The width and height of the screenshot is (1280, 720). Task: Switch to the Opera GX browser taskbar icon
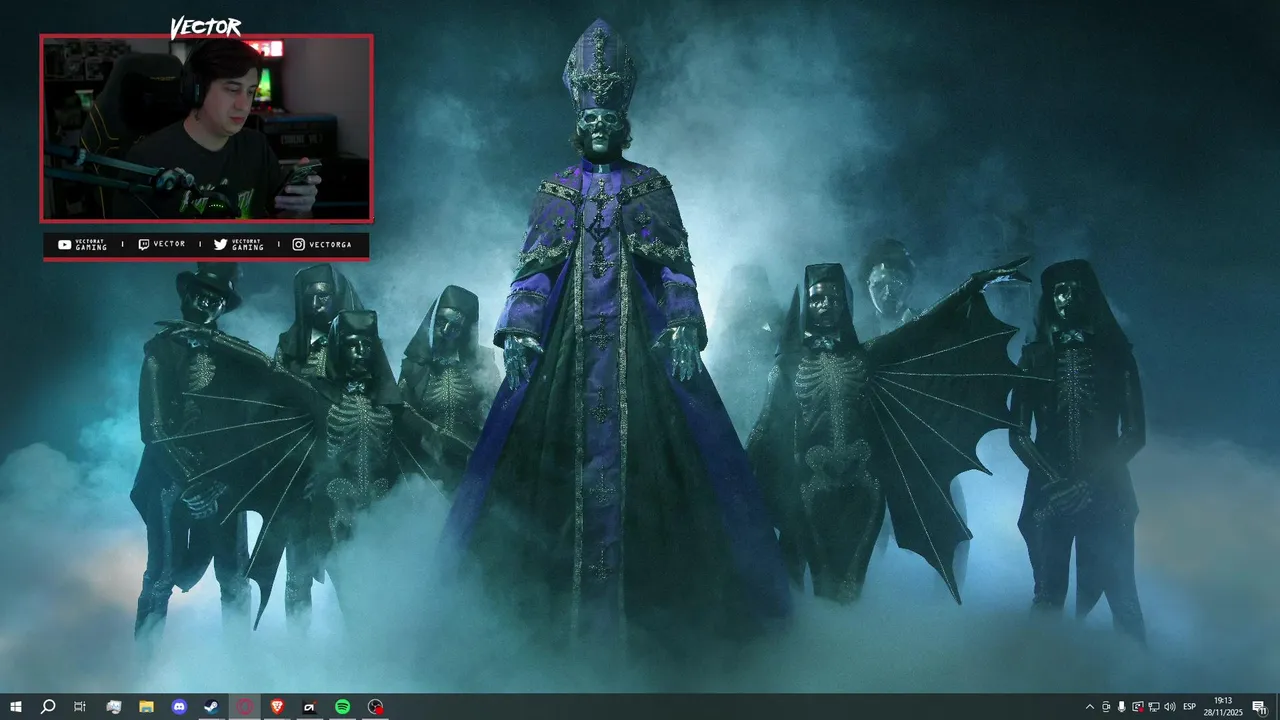pos(244,707)
